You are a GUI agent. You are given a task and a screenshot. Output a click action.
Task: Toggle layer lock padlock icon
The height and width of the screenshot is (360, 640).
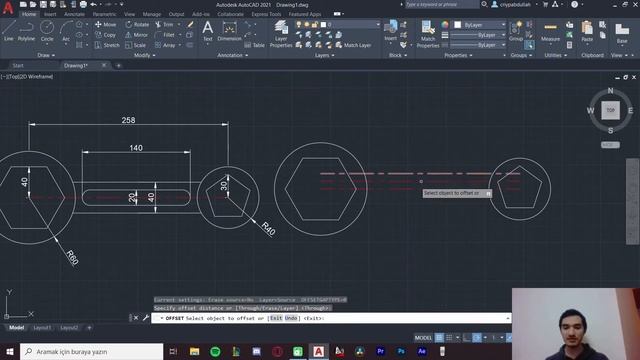pos(315,24)
